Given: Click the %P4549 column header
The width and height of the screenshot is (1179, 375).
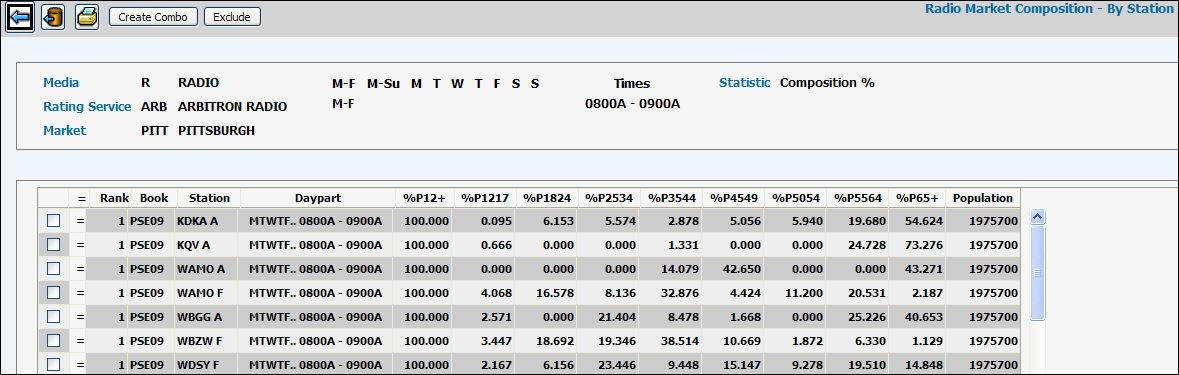Looking at the screenshot, I should click(733, 198).
